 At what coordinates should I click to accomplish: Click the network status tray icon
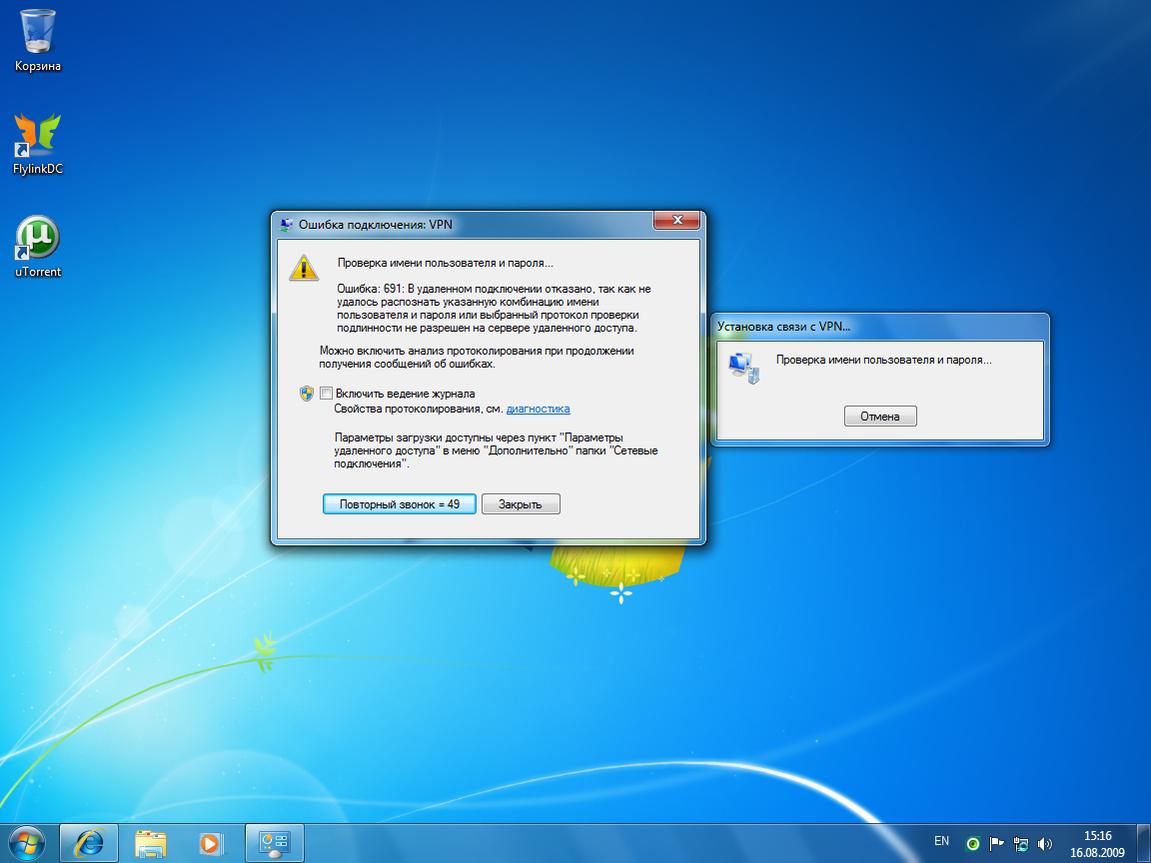(x=1021, y=843)
